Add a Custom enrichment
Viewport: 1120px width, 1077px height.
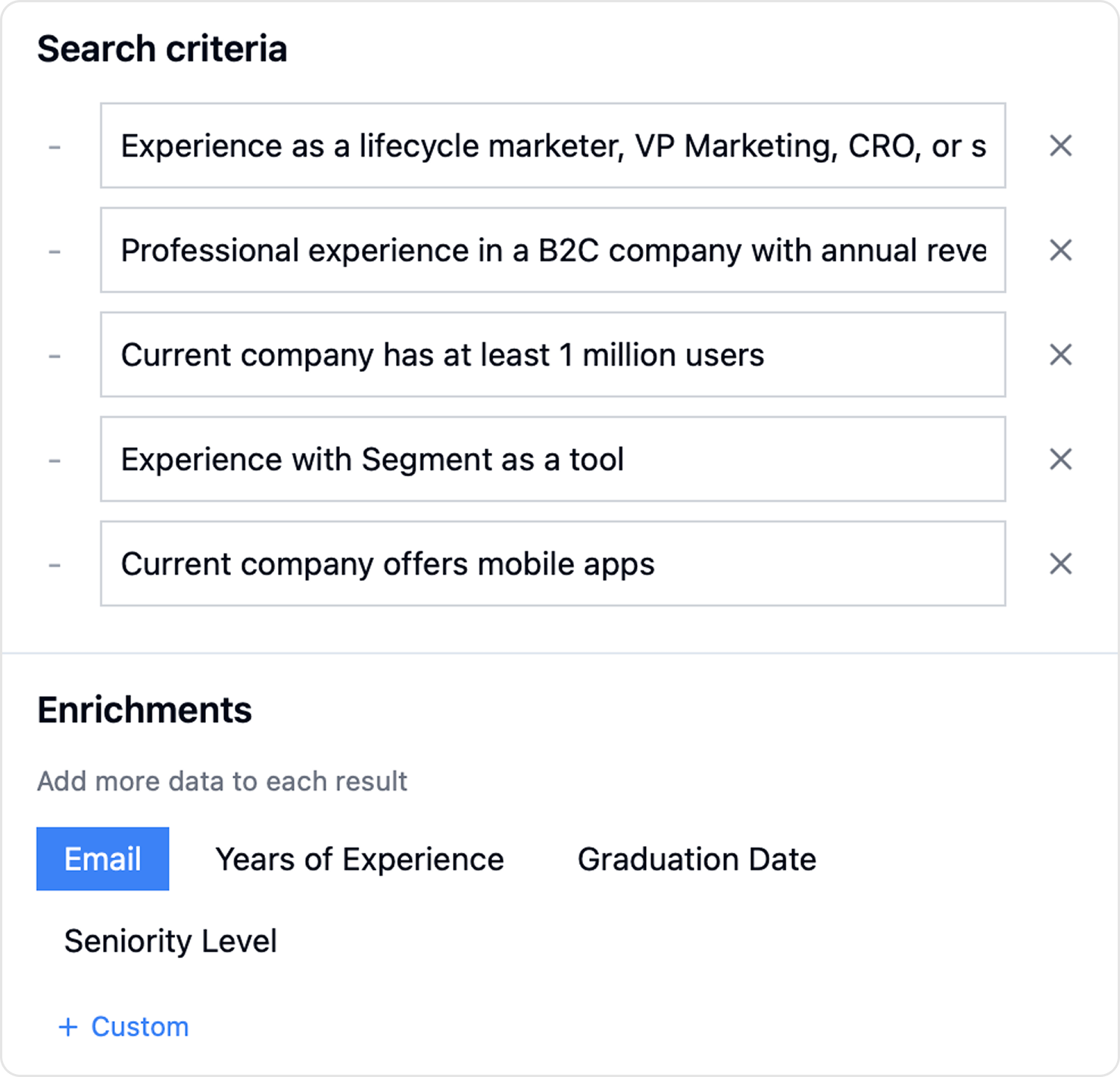point(139,1027)
